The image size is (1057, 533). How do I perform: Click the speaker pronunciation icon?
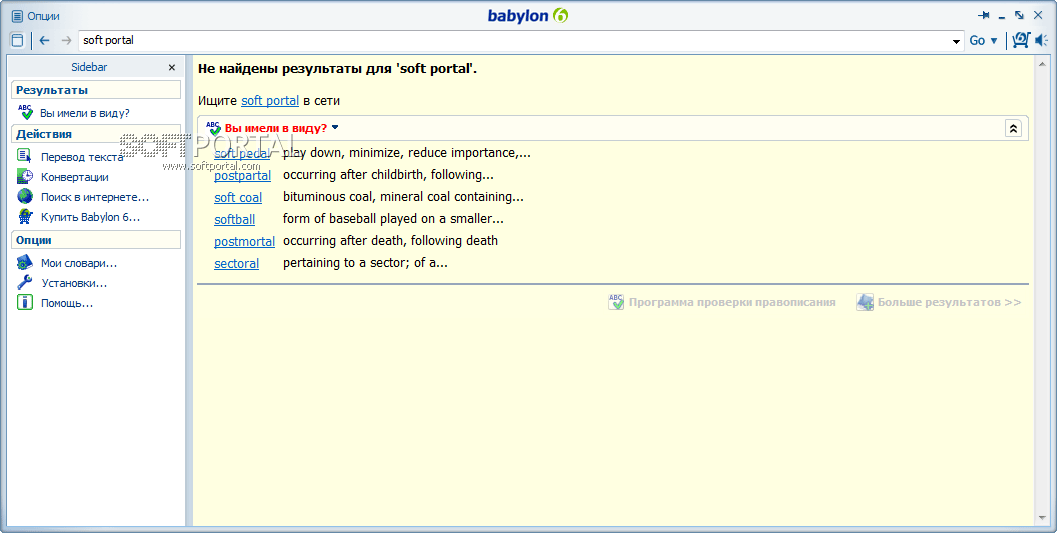point(1041,40)
